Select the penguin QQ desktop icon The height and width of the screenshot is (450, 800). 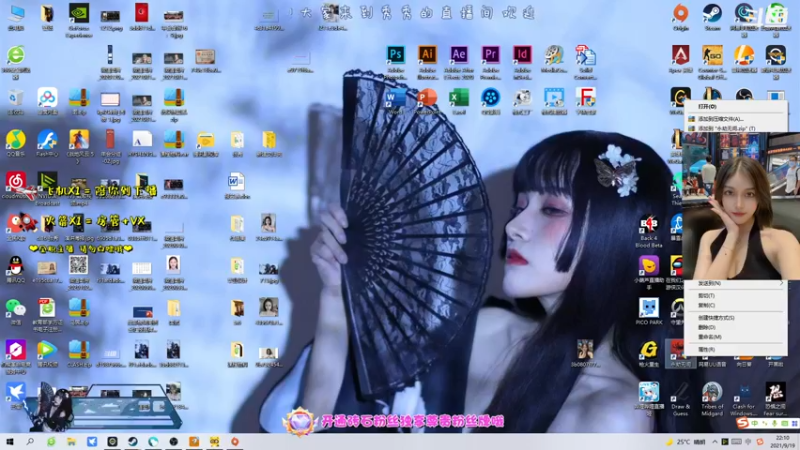[x=16, y=266]
